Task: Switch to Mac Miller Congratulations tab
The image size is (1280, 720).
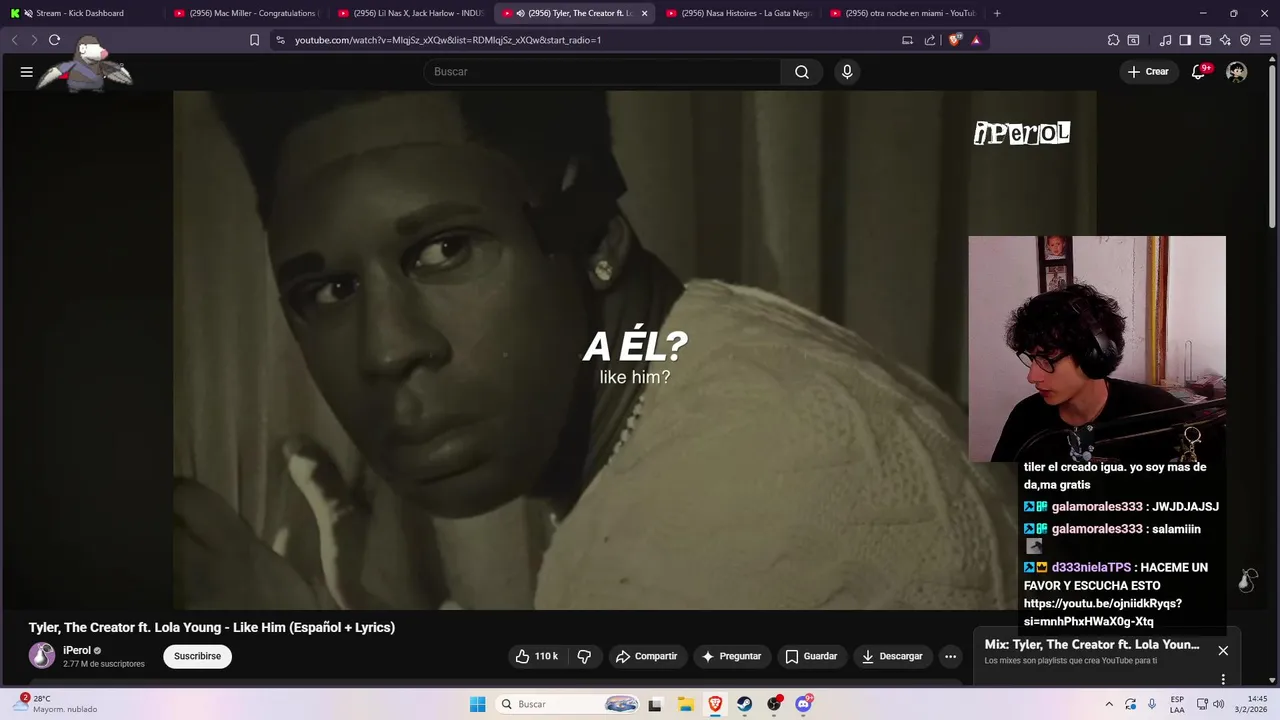Action: tap(246, 13)
